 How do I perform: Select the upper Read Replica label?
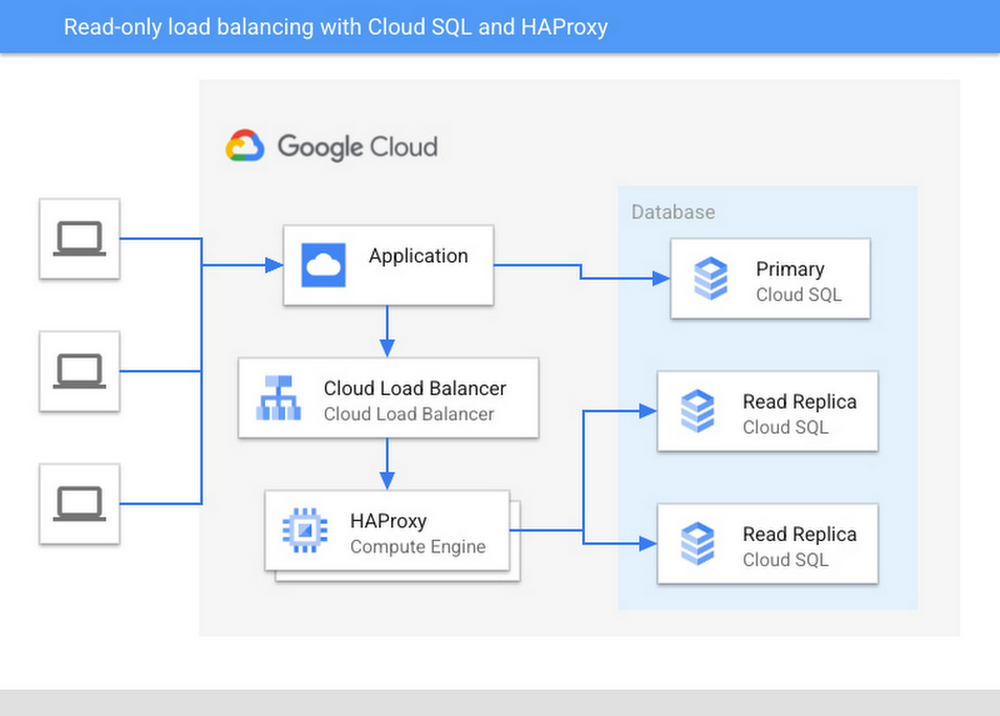coord(799,401)
